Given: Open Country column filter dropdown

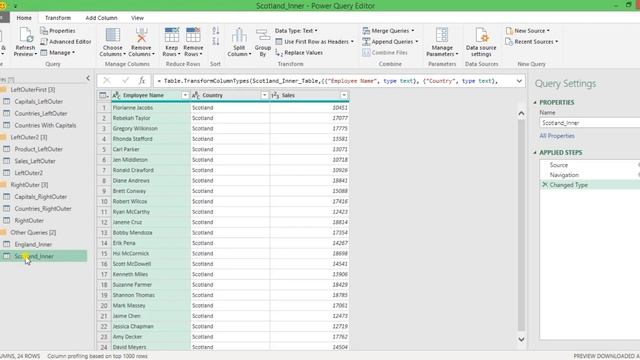Looking at the screenshot, I should pos(264,96).
